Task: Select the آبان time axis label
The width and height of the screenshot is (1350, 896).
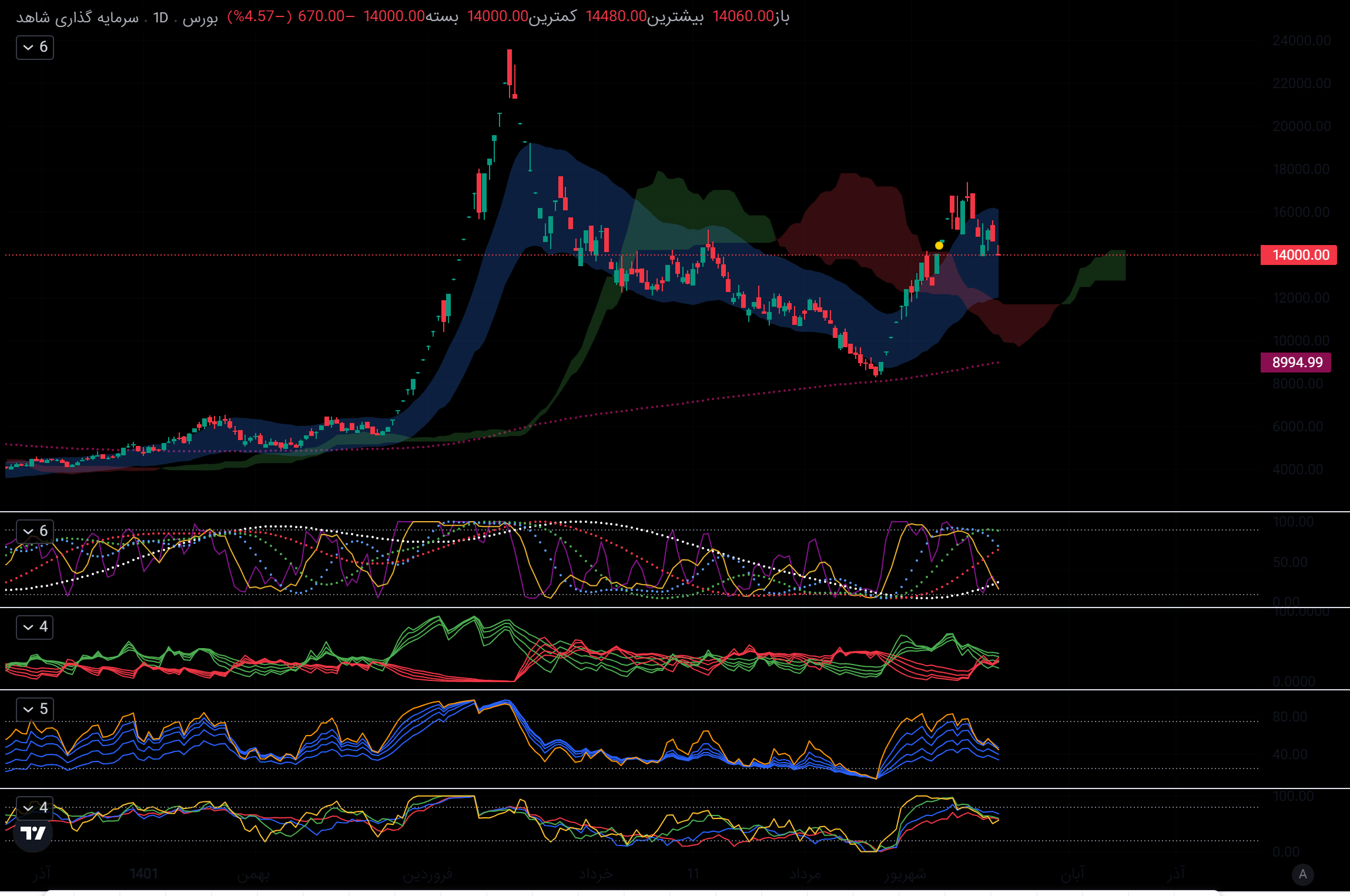Action: click(1073, 874)
